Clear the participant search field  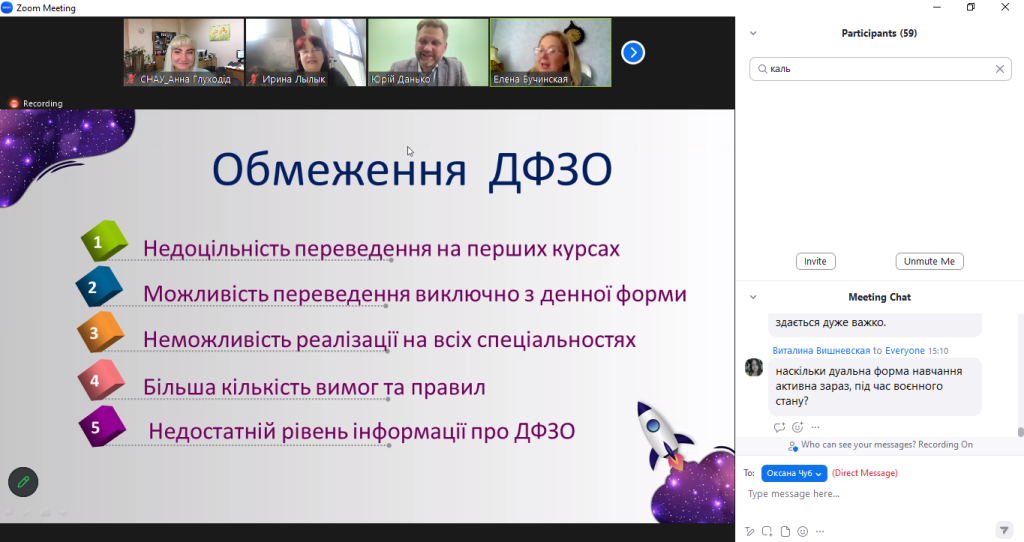[x=999, y=69]
